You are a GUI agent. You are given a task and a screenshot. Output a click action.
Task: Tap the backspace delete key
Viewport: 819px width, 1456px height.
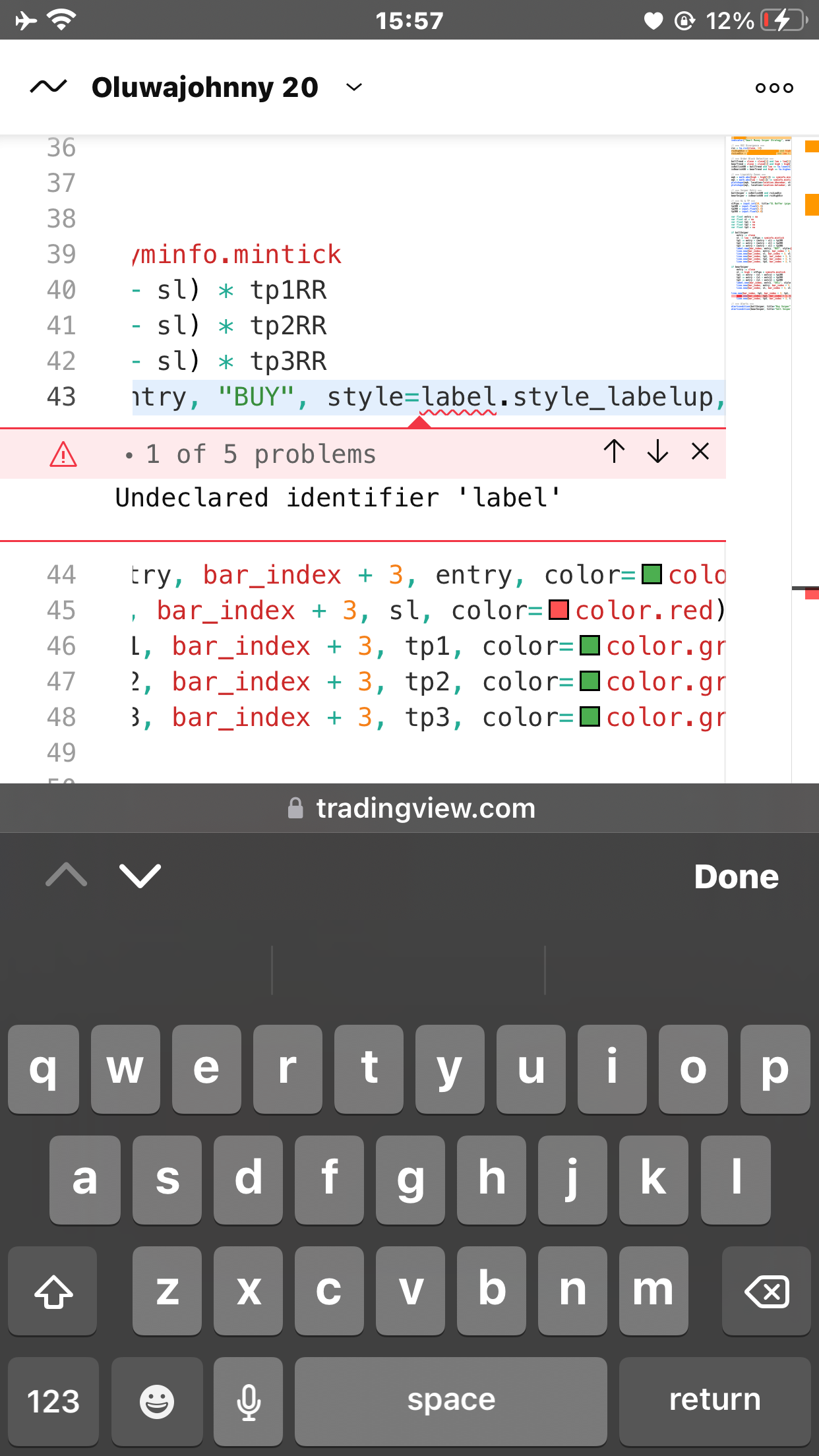pos(768,1291)
